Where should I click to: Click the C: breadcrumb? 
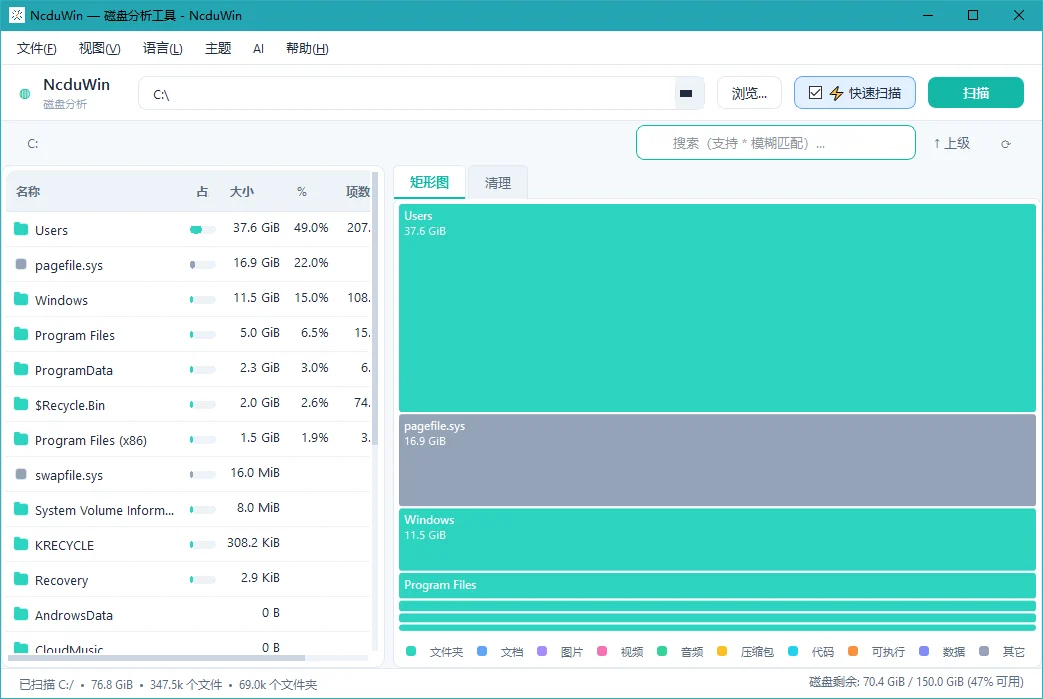tap(33, 144)
